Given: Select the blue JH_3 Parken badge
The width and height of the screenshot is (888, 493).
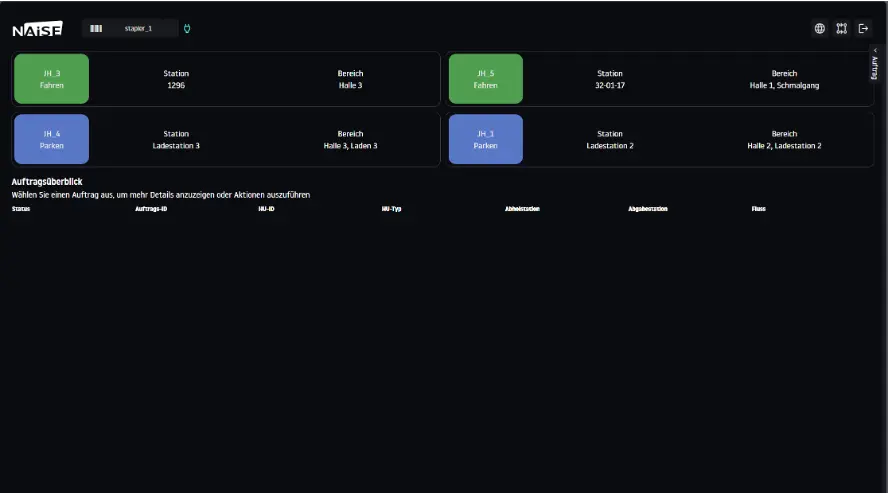Looking at the screenshot, I should click(486, 139).
